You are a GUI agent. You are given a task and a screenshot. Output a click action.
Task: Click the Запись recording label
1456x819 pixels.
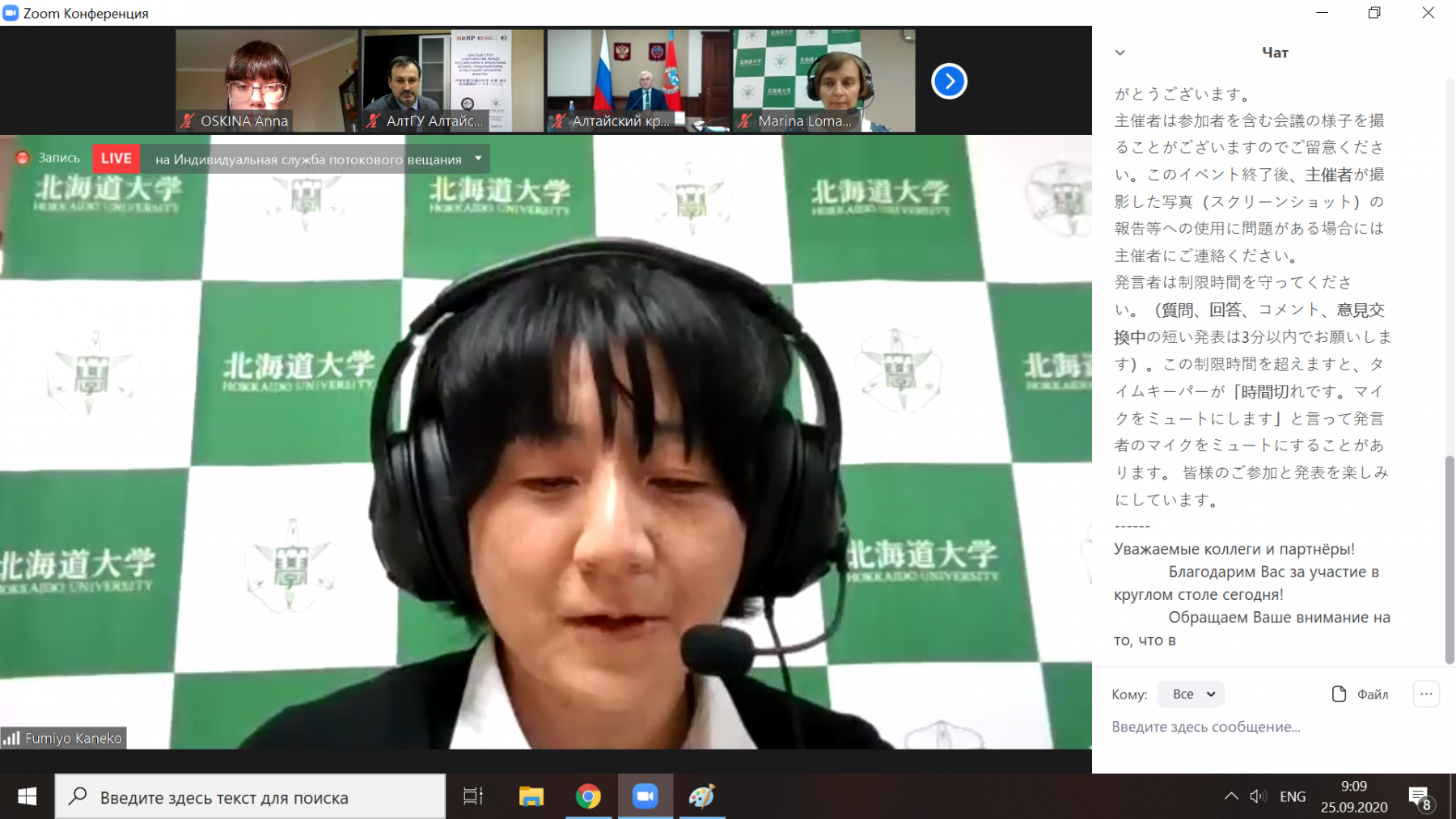click(59, 158)
